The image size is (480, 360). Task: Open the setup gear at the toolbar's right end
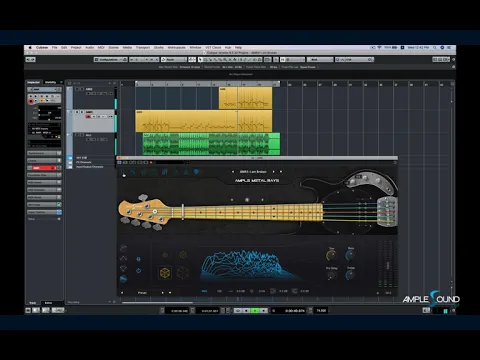pyautogui.click(x=453, y=60)
